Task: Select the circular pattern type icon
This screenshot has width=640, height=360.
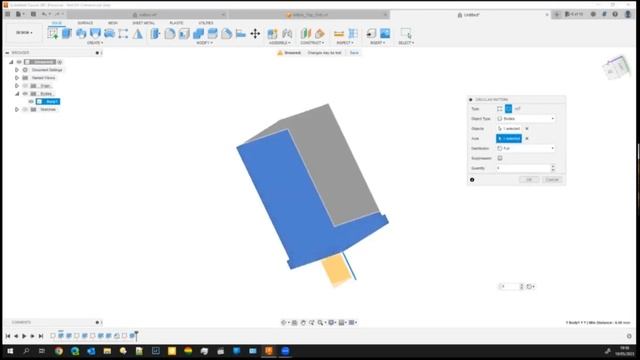Action: coord(508,109)
